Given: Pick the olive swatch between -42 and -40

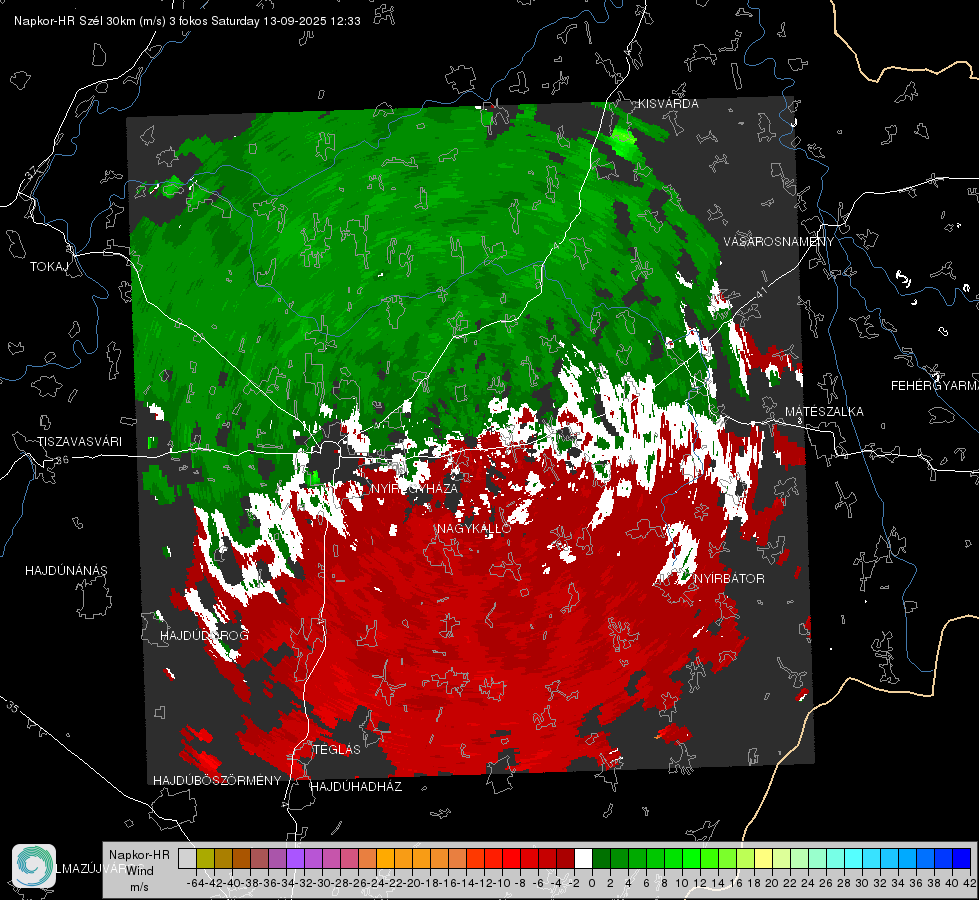Looking at the screenshot, I should point(224,858).
